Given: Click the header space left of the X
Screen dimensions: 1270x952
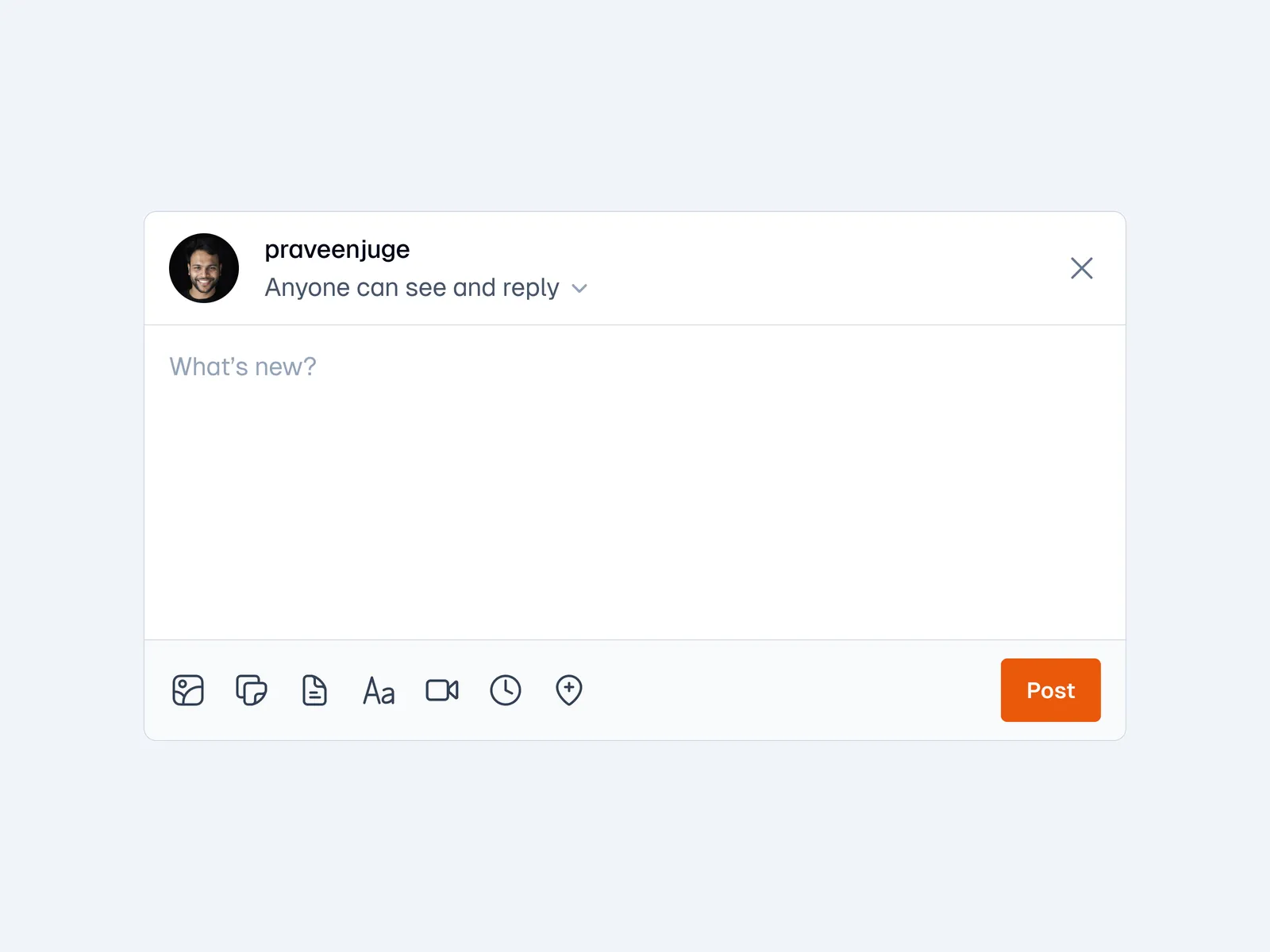Looking at the screenshot, I should [x=833, y=268].
